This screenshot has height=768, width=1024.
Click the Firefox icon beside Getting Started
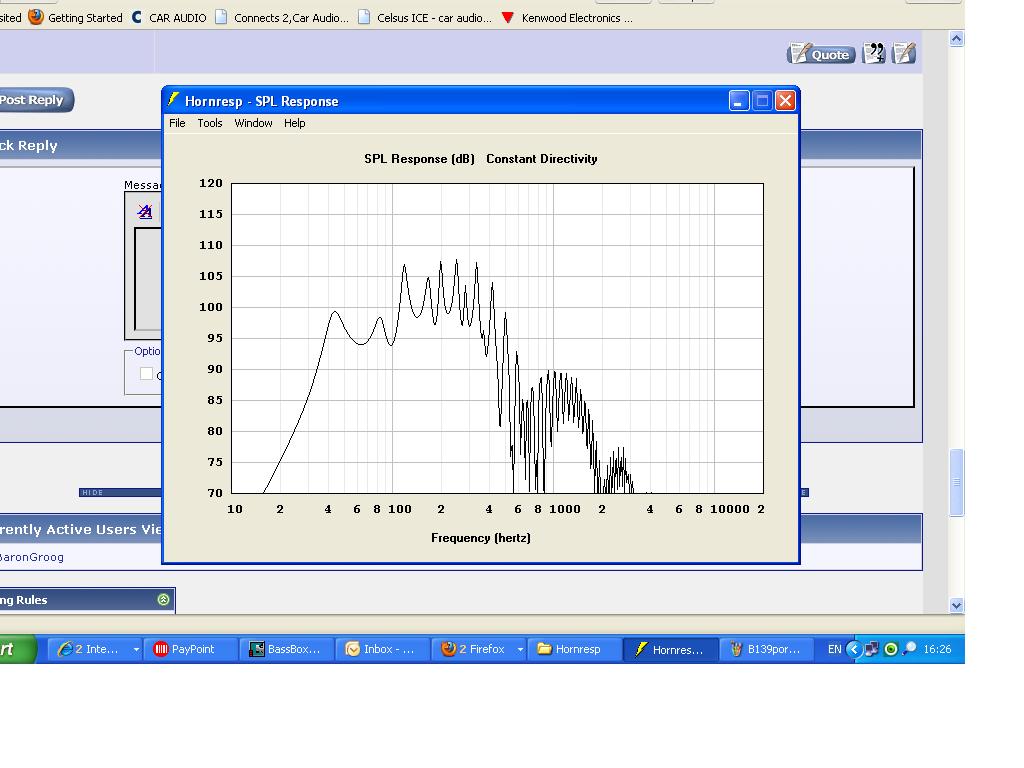tap(36, 17)
